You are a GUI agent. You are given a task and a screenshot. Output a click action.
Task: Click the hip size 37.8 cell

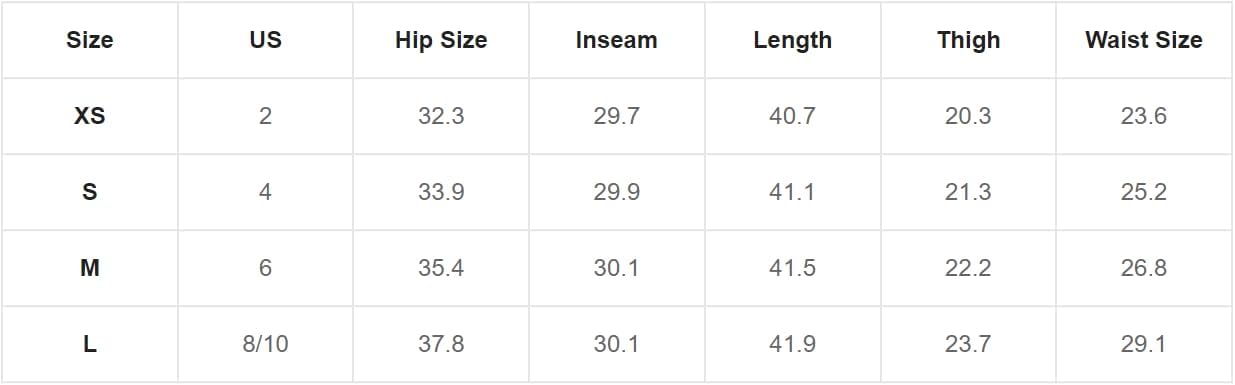coord(441,344)
